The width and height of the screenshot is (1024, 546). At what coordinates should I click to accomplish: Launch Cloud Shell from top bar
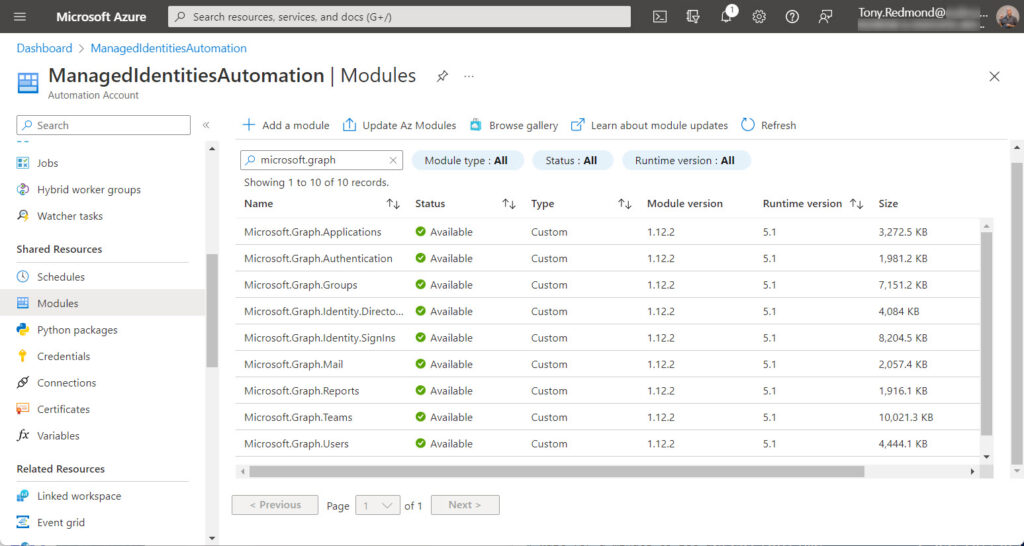pyautogui.click(x=660, y=17)
